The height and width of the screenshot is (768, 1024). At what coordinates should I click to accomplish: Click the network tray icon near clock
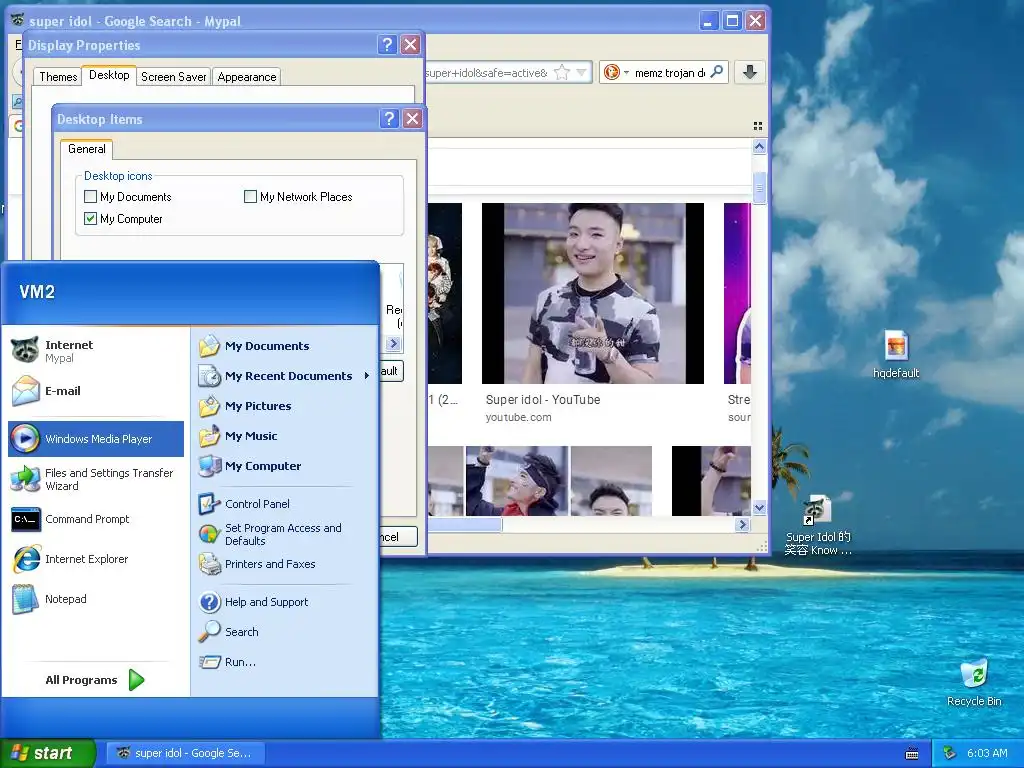point(950,753)
